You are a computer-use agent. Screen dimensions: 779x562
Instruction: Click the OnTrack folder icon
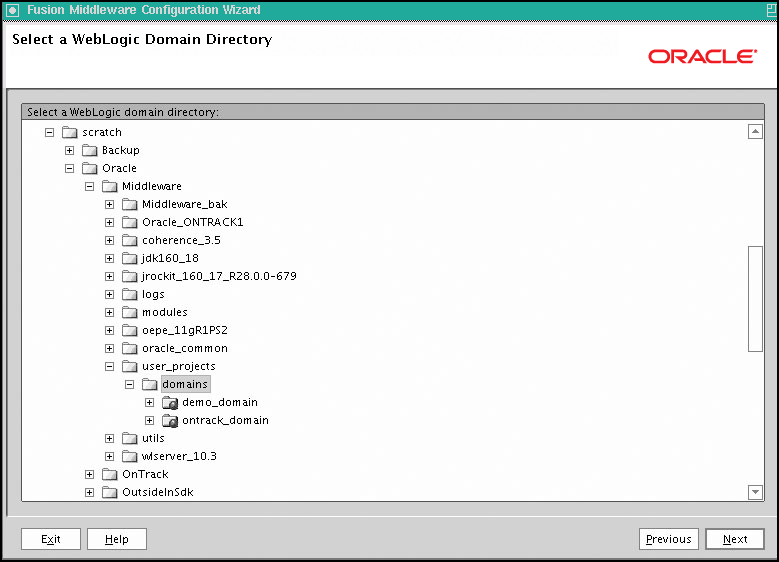[109, 474]
